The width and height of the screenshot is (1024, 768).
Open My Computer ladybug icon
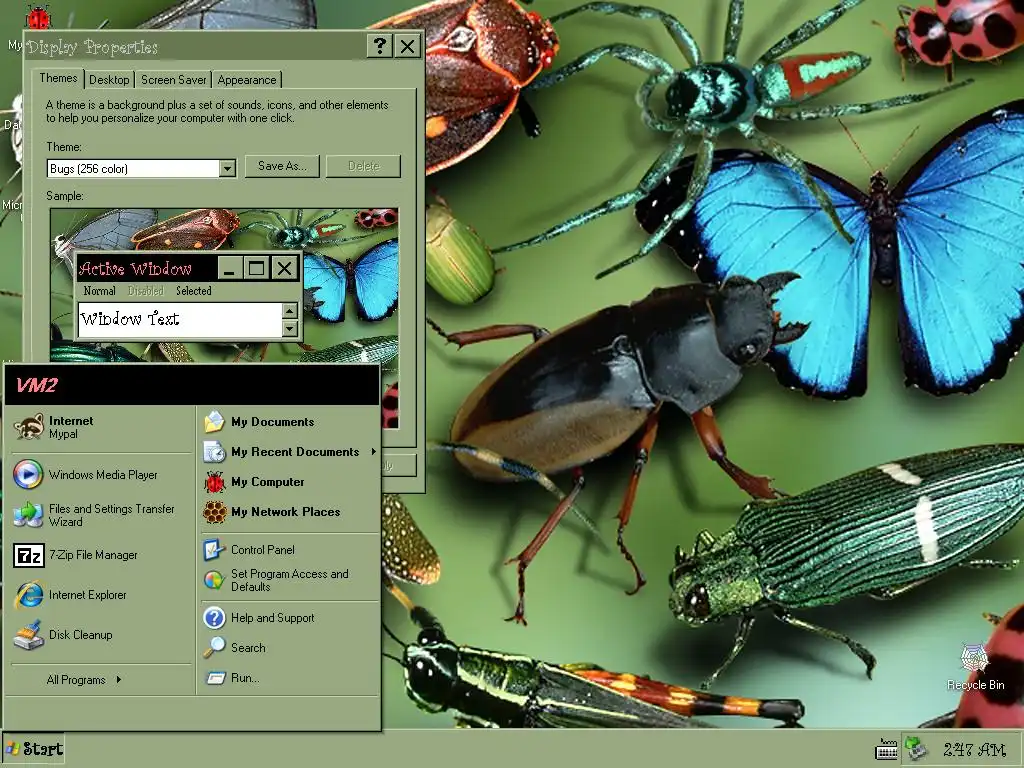pyautogui.click(x=214, y=482)
